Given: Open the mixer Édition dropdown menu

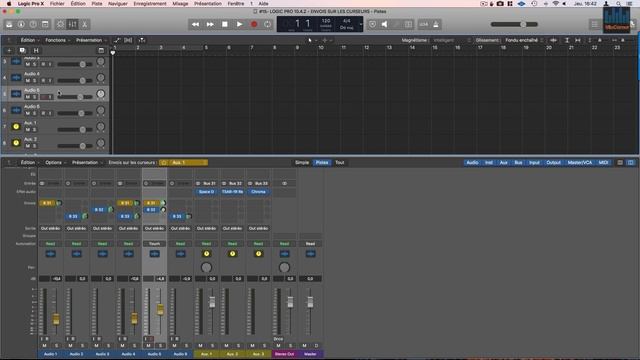Looking at the screenshot, I should [29, 162].
